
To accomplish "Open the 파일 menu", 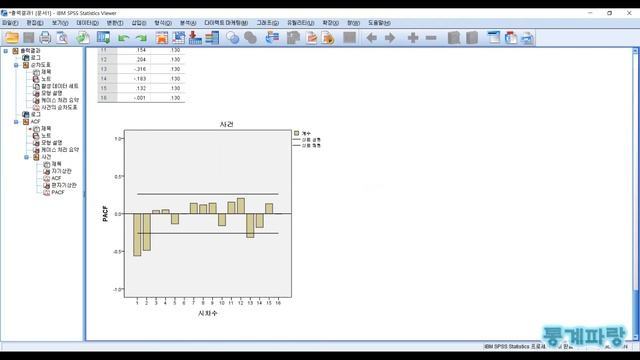I will pos(10,23).
